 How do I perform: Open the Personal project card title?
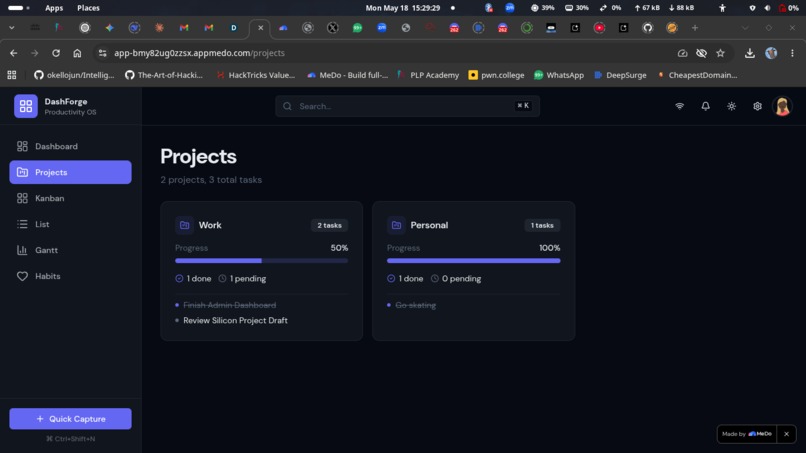(x=429, y=225)
